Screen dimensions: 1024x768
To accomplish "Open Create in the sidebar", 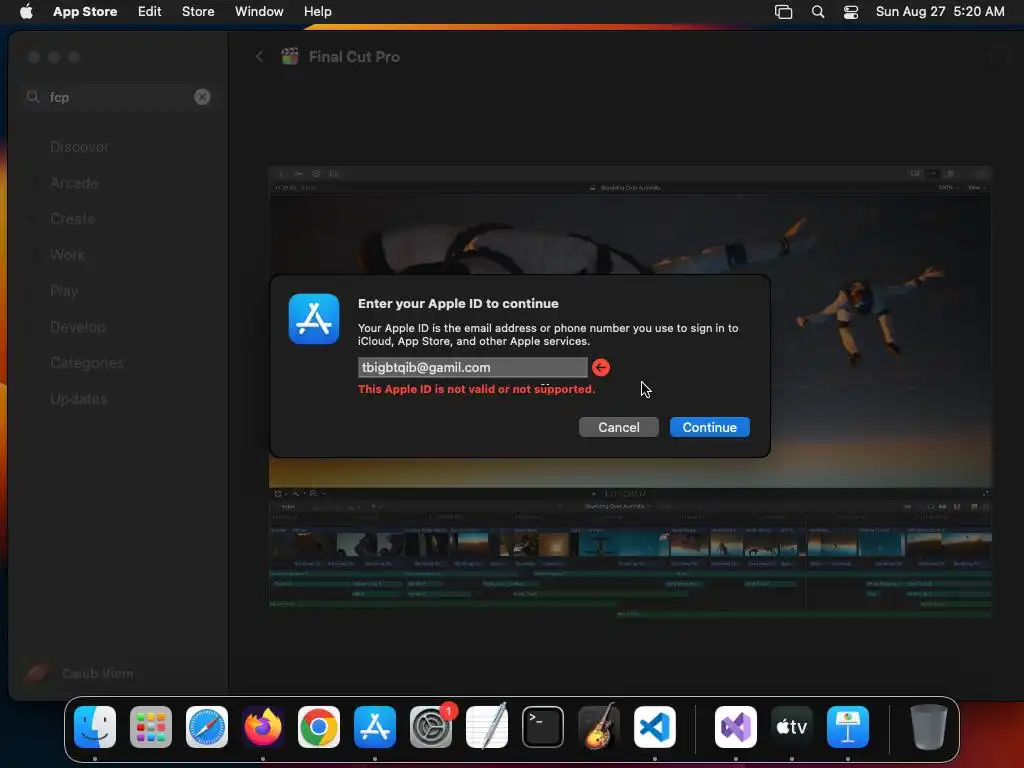I will (x=72, y=219).
